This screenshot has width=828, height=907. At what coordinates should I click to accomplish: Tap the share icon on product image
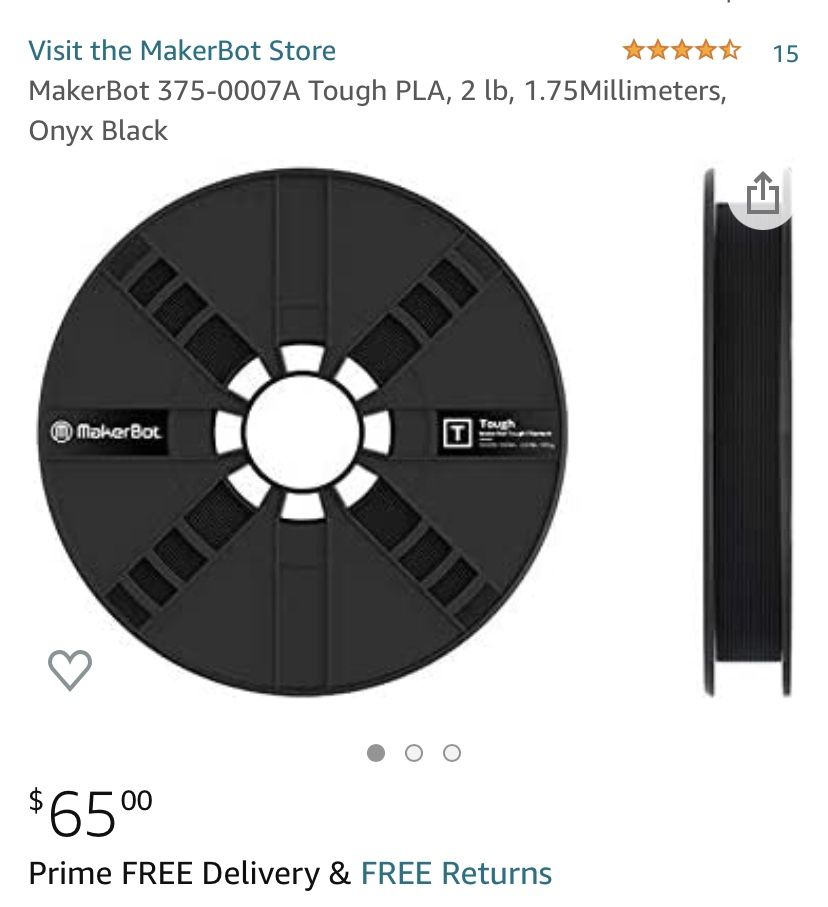[x=763, y=194]
